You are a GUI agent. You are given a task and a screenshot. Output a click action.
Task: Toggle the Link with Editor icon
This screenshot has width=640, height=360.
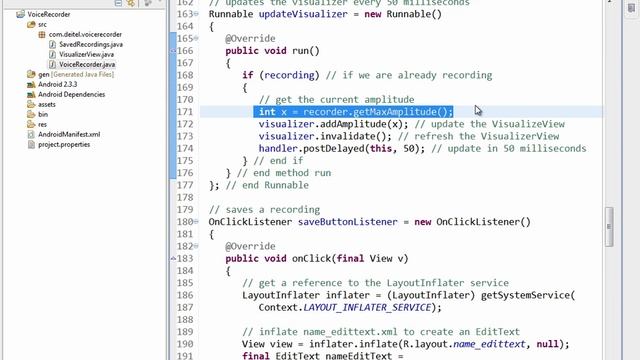click(x=131, y=3)
